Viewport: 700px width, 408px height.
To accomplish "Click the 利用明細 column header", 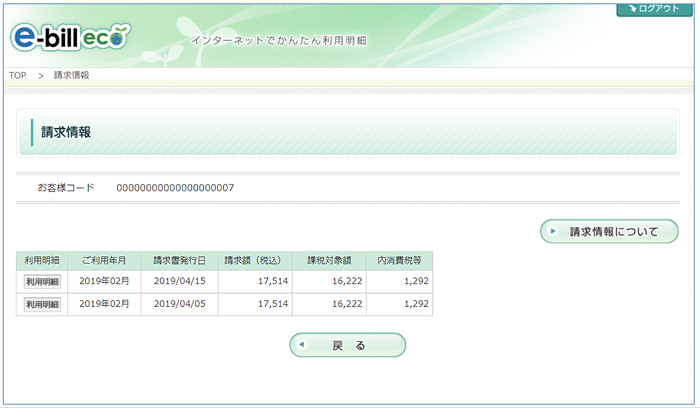I will tap(42, 261).
